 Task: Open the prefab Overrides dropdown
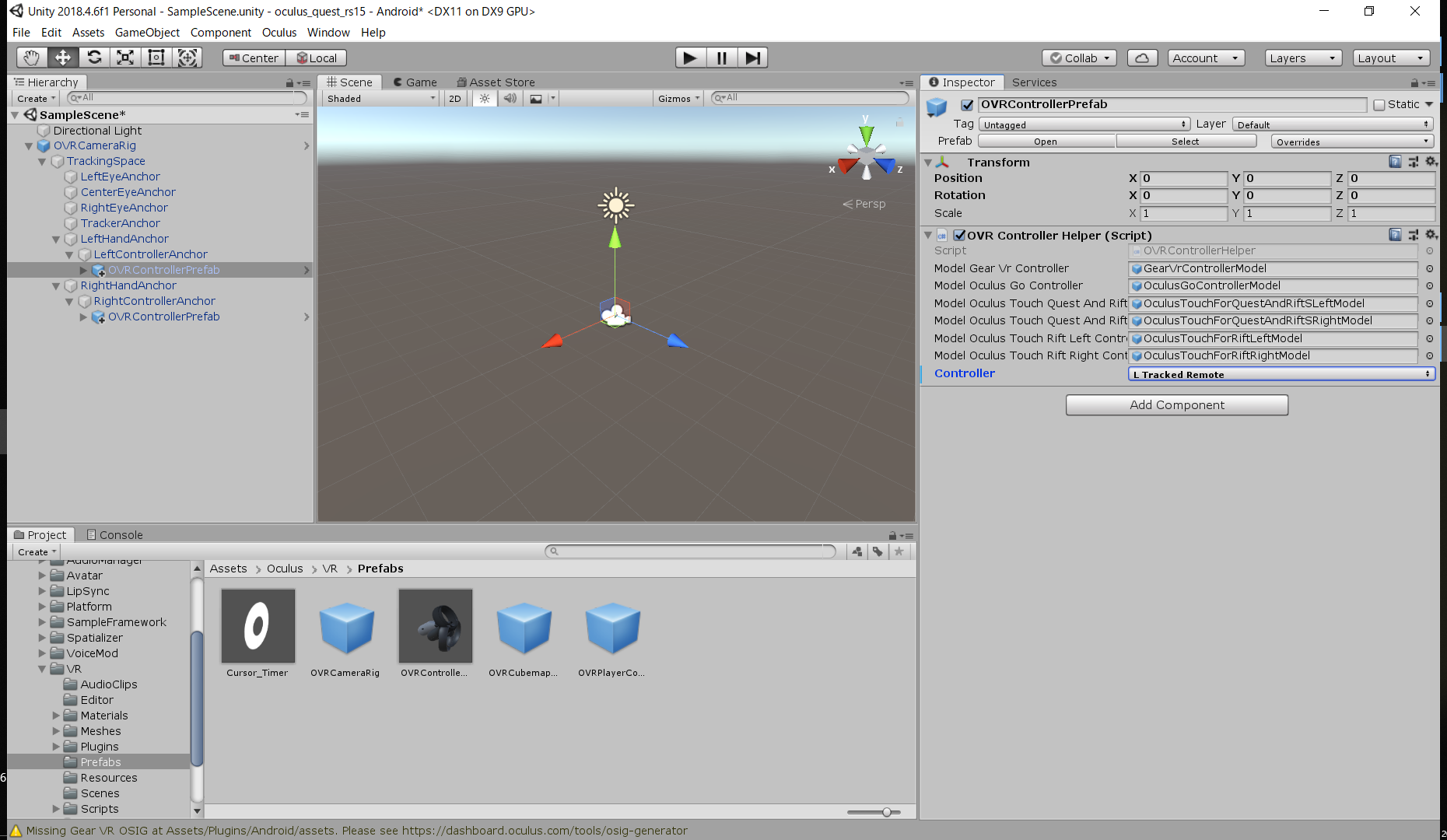1352,142
